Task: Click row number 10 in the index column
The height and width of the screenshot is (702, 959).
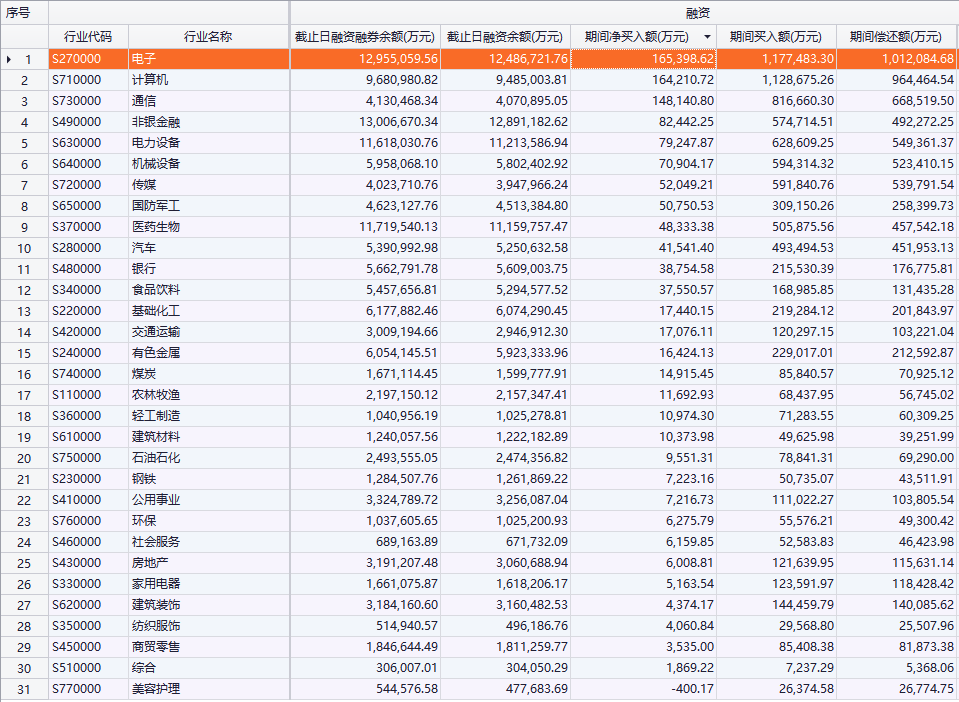Action: (x=24, y=248)
